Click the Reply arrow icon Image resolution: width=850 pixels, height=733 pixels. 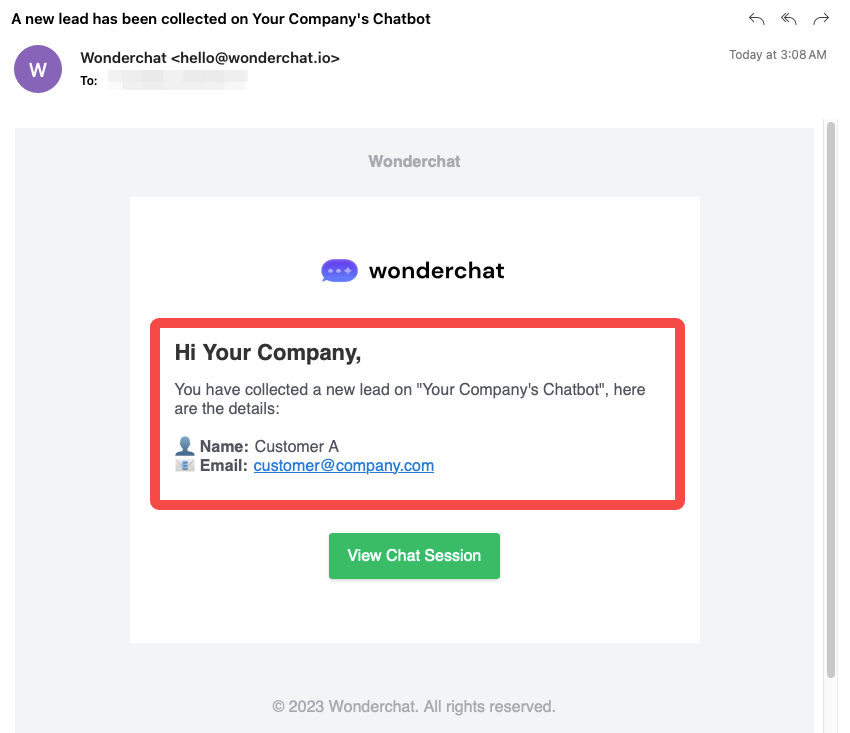point(757,19)
